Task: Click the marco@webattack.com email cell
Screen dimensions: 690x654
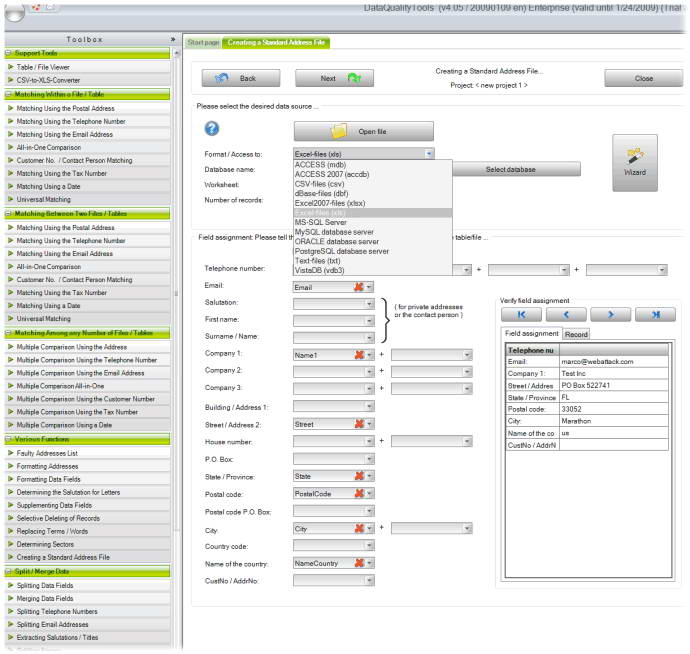Action: pos(614,361)
